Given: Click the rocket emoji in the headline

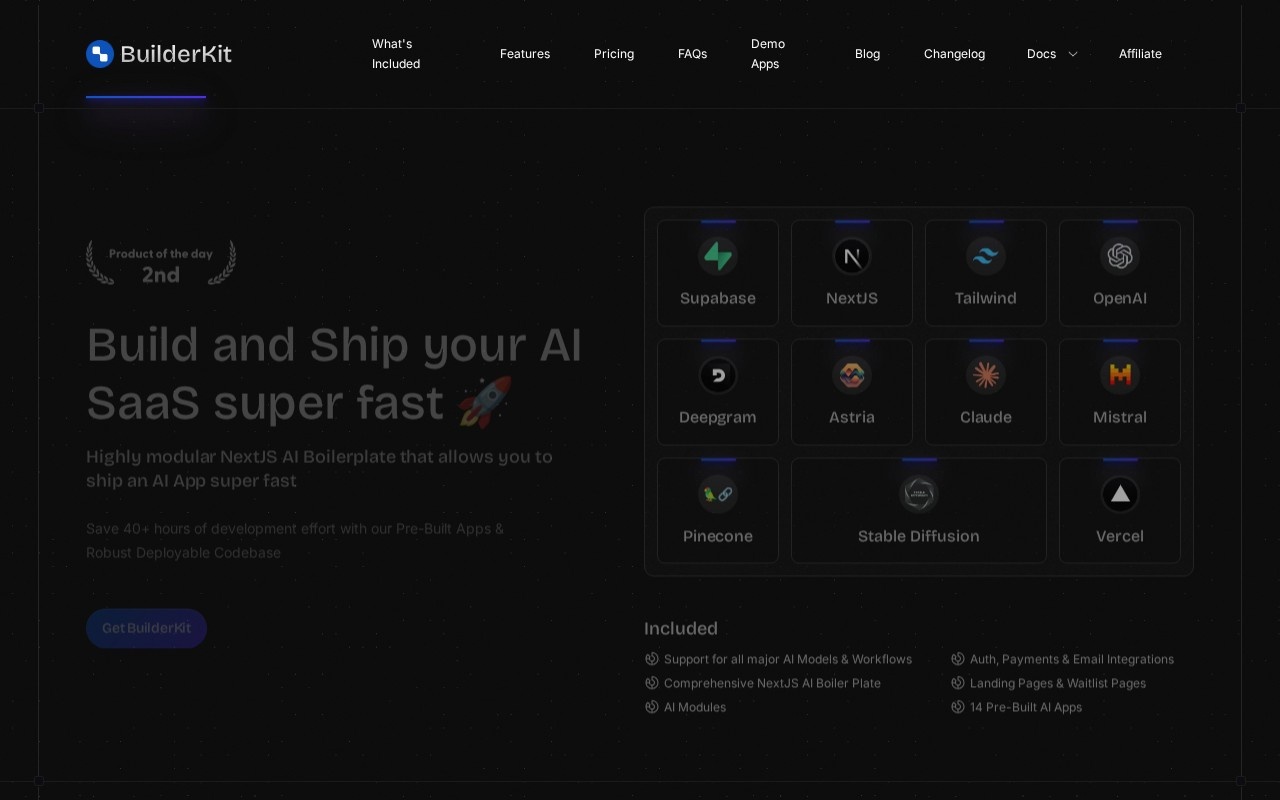Looking at the screenshot, I should point(485,402).
